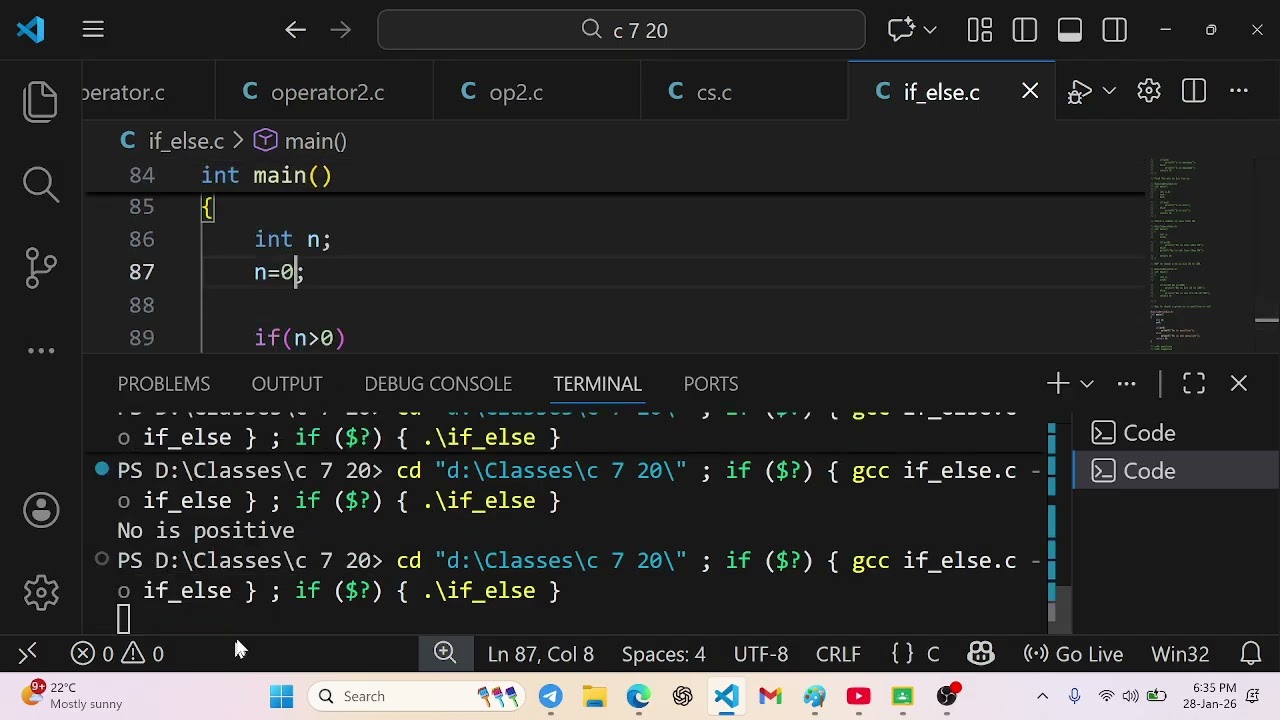Open Telegram from the taskbar
This screenshot has width=1280, height=720.
(550, 696)
